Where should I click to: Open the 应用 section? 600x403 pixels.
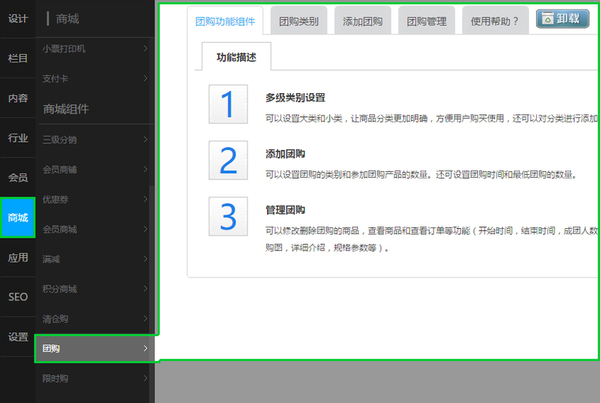[18, 258]
